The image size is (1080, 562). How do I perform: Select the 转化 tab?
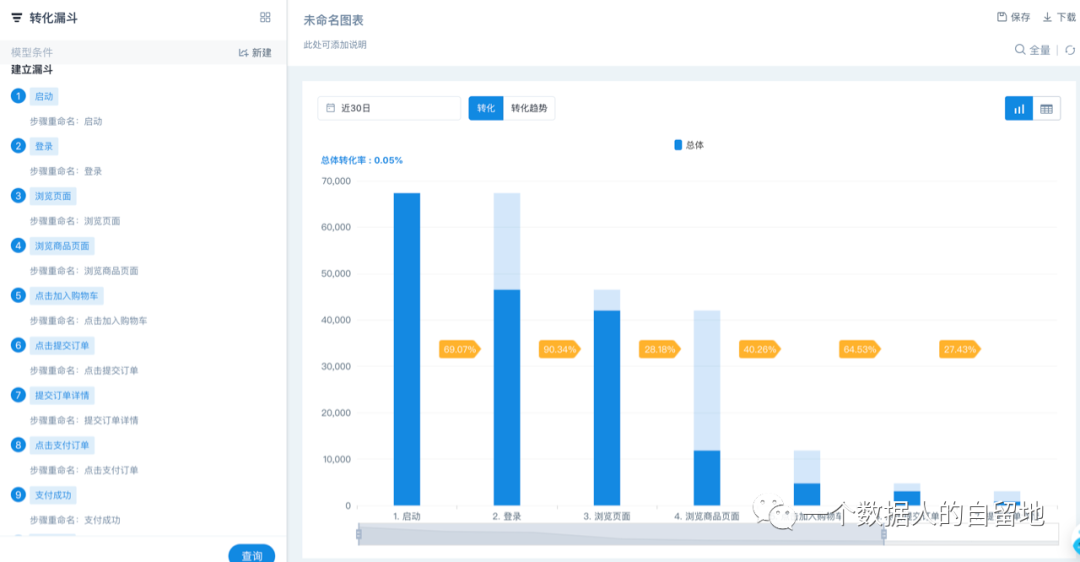(485, 108)
